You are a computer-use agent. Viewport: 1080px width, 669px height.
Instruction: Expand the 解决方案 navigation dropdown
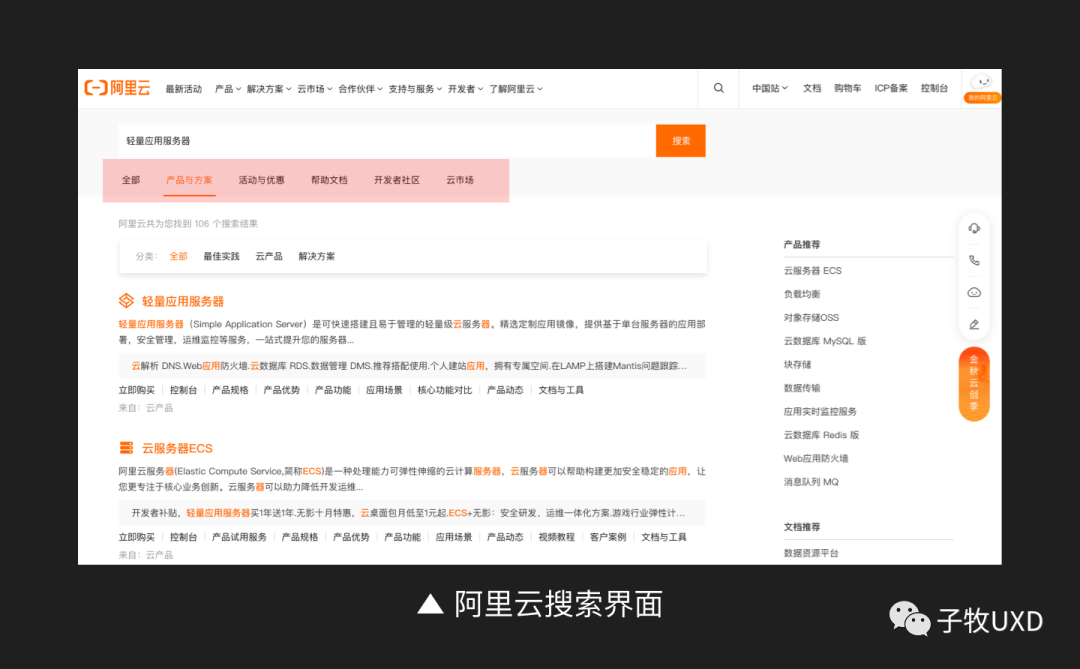click(269, 89)
